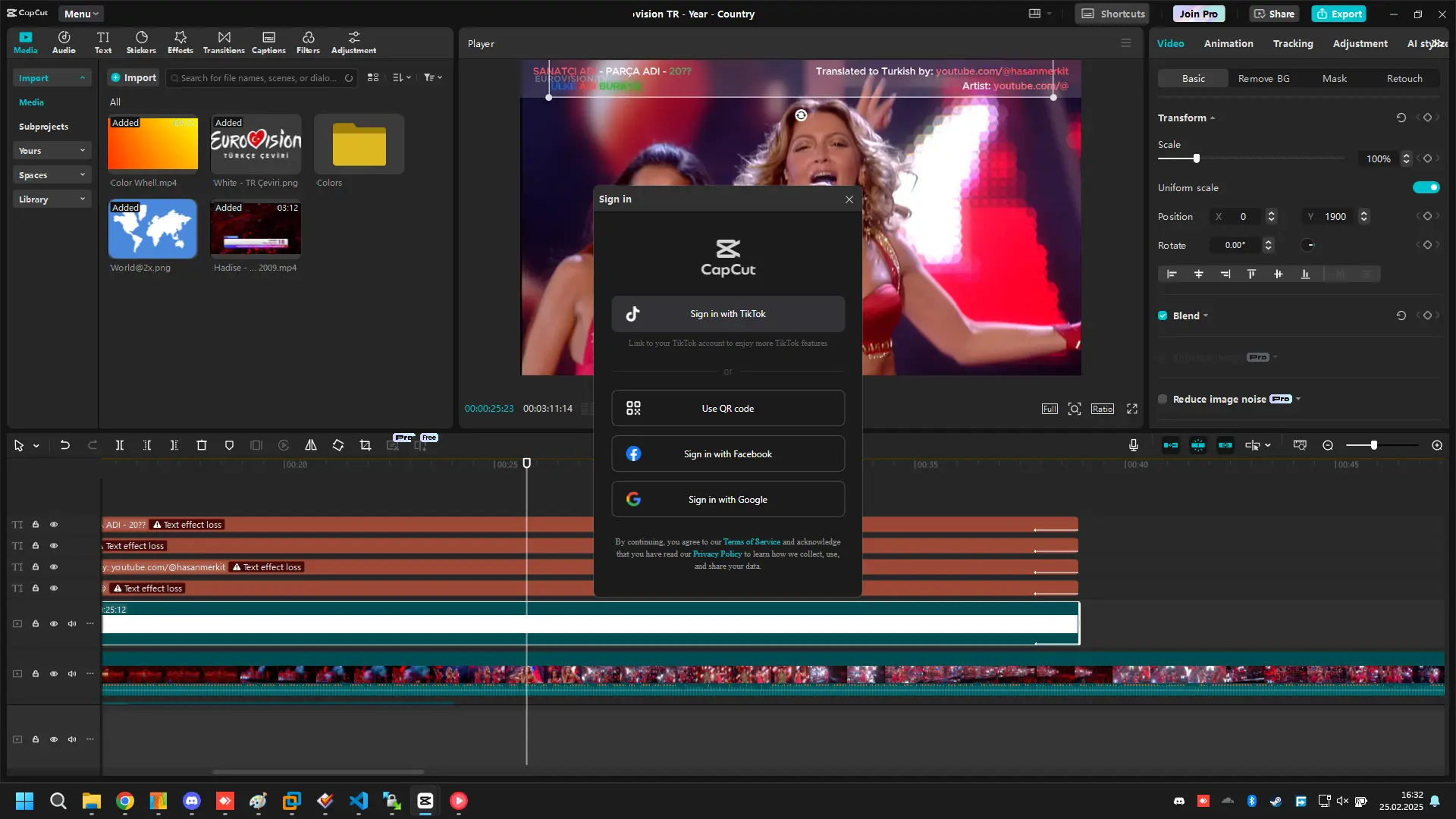
Task: Open the Text panel
Action: click(103, 42)
